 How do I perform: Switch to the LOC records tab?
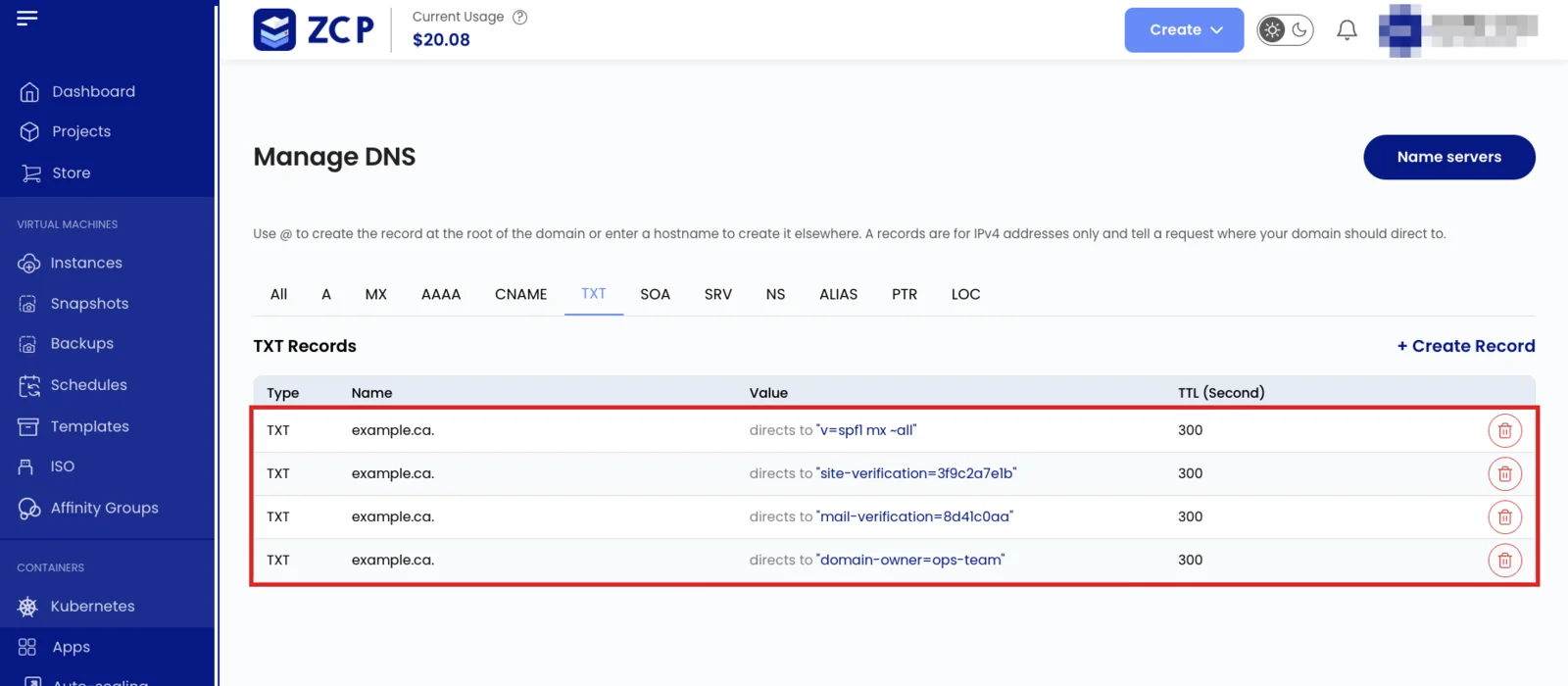tap(966, 294)
